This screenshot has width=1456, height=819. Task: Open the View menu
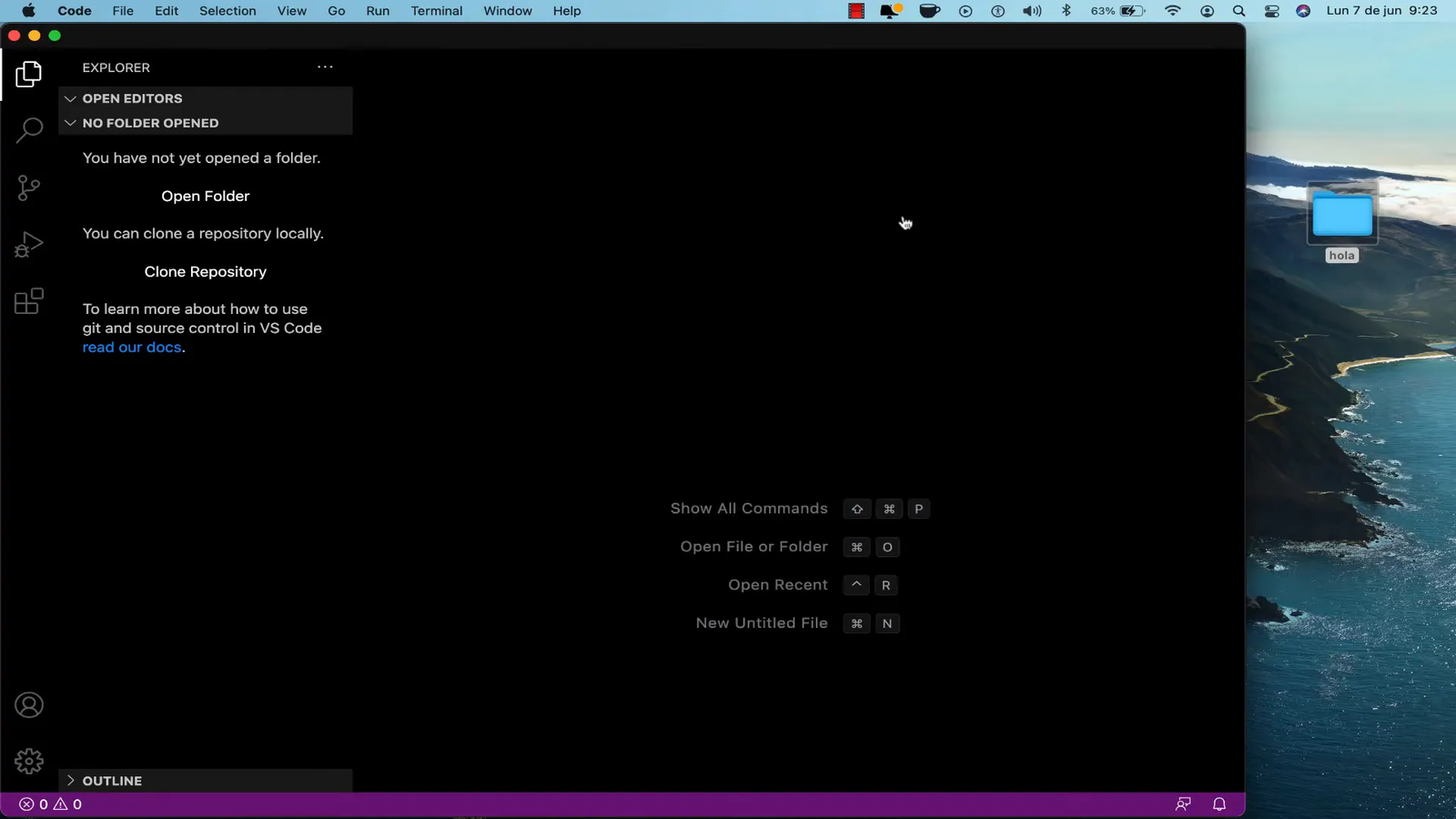coord(292,11)
